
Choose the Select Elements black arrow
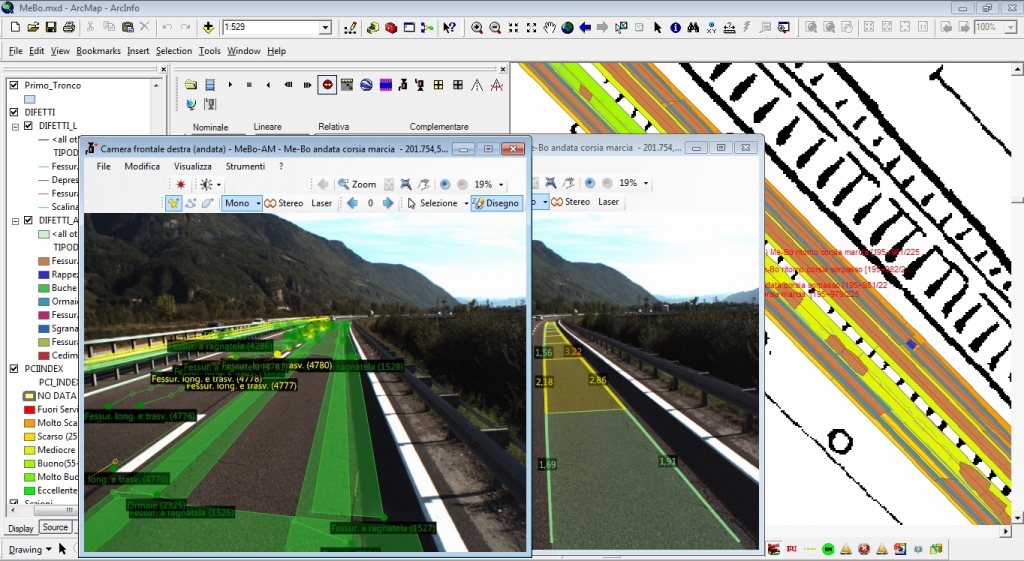tap(657, 27)
